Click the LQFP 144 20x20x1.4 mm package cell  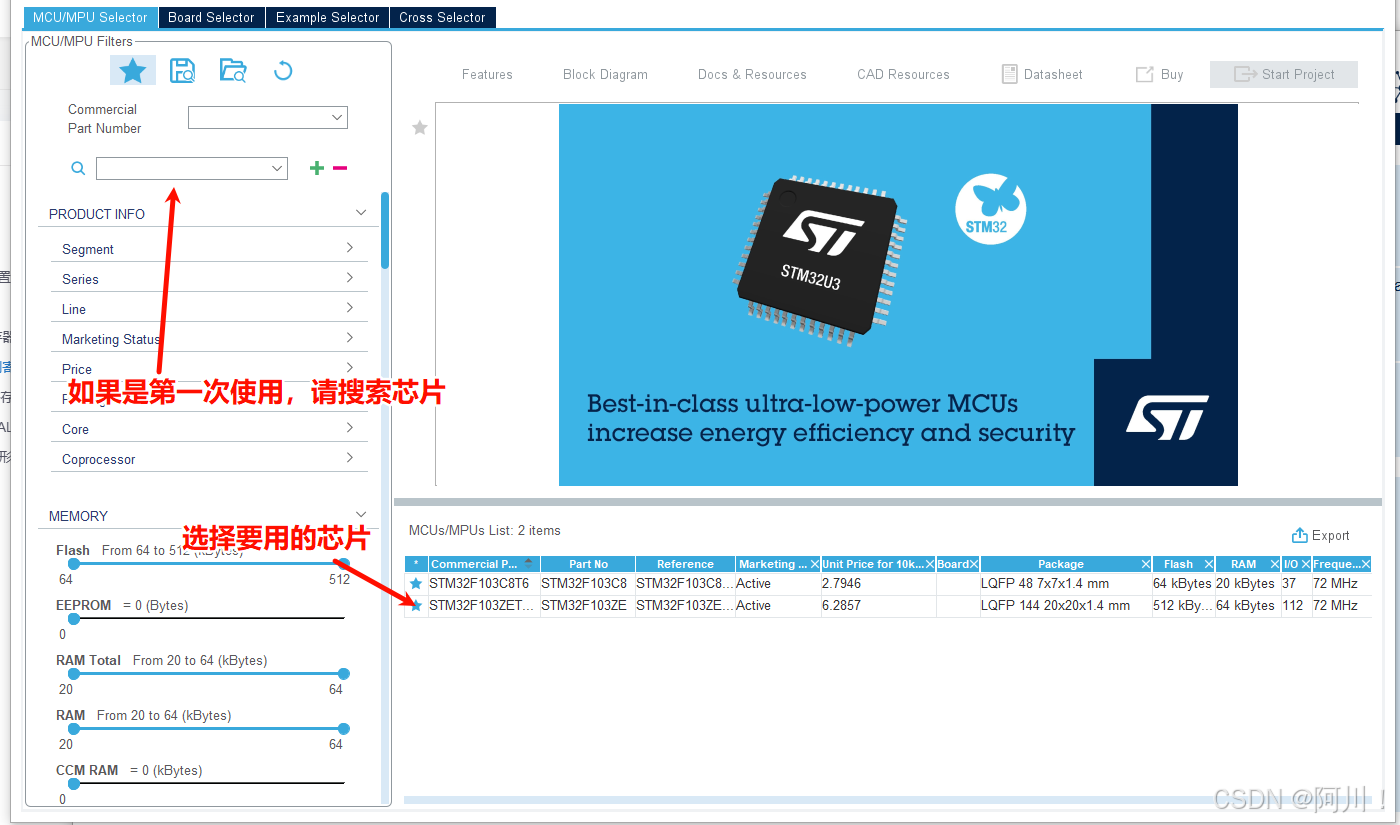[x=1065, y=605]
